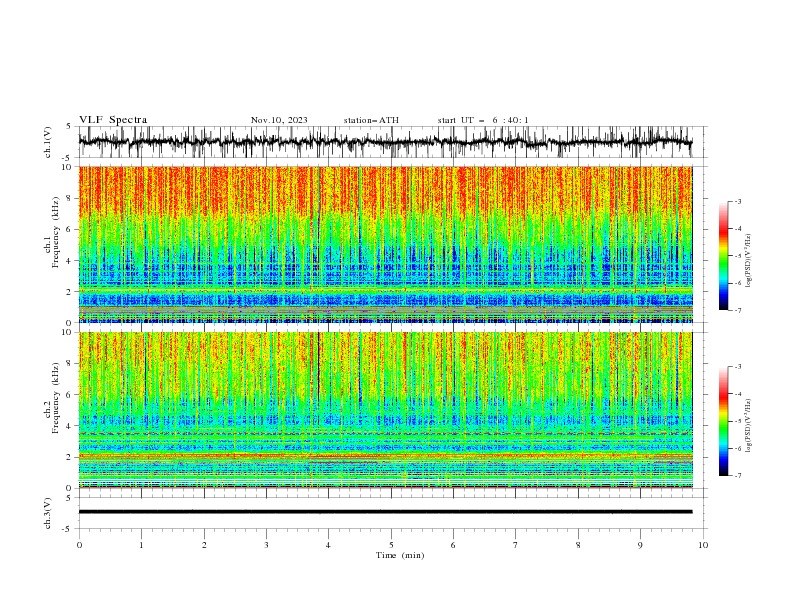Click time axis tick label "1"
Viewport: 792px width, 612px height.
coord(141,545)
